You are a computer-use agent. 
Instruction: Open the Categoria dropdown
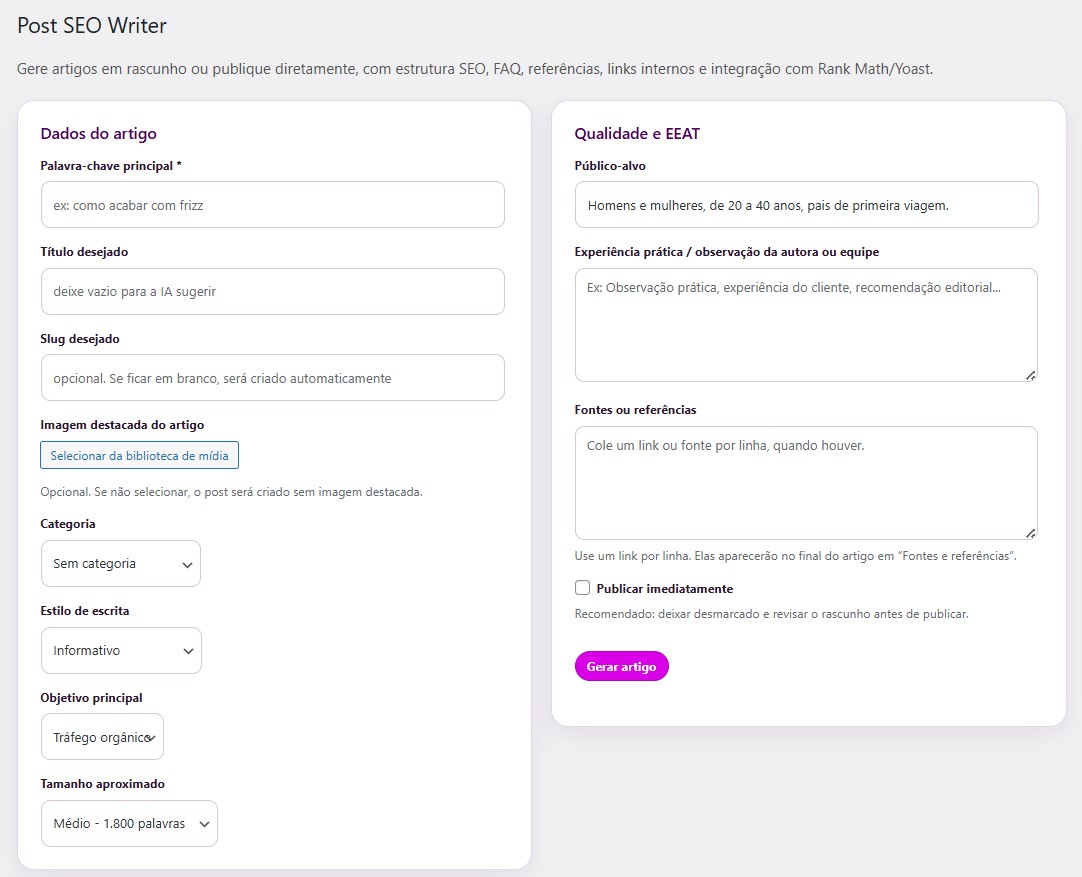click(x=121, y=564)
